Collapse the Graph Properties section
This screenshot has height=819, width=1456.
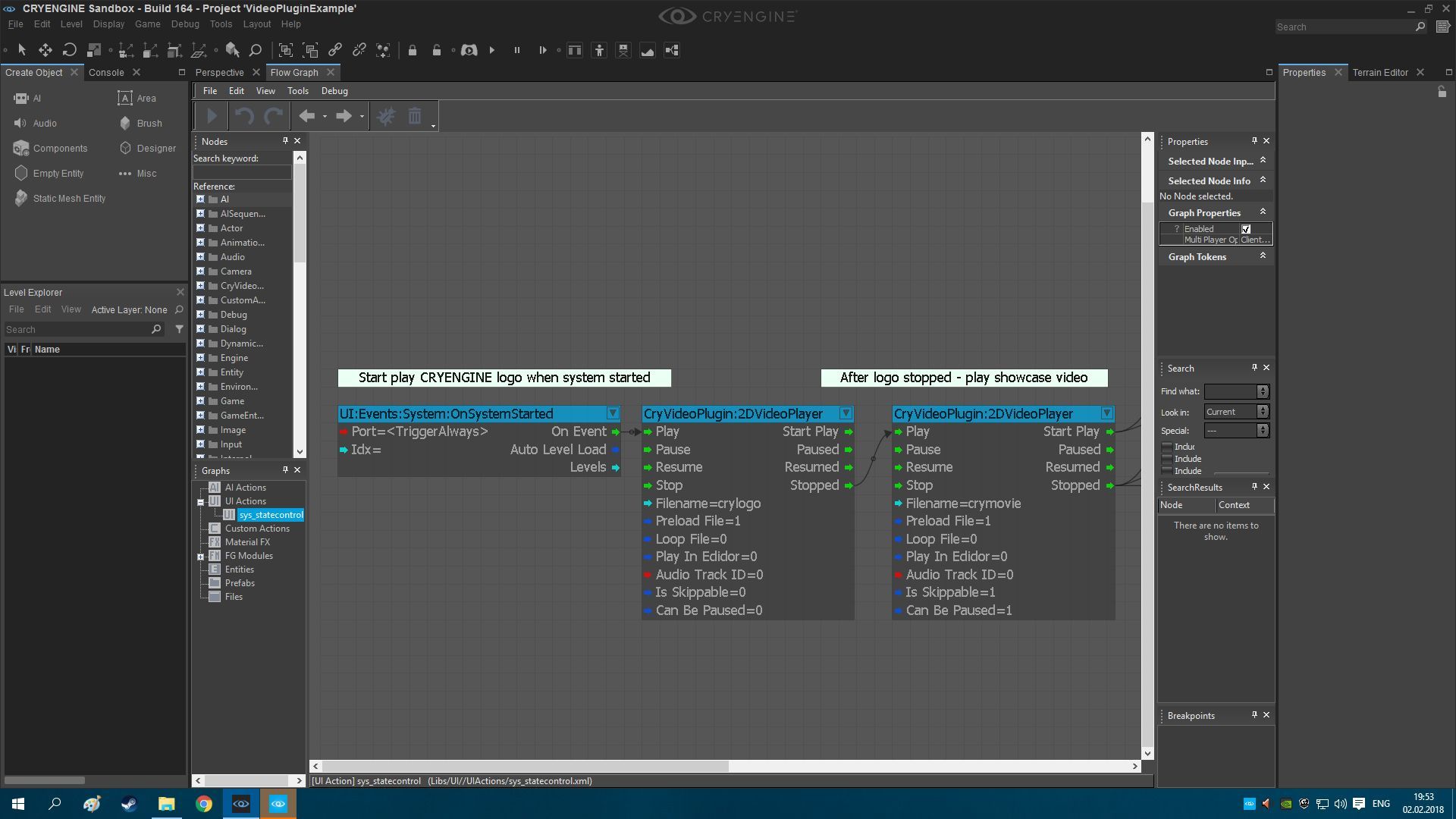(x=1263, y=212)
